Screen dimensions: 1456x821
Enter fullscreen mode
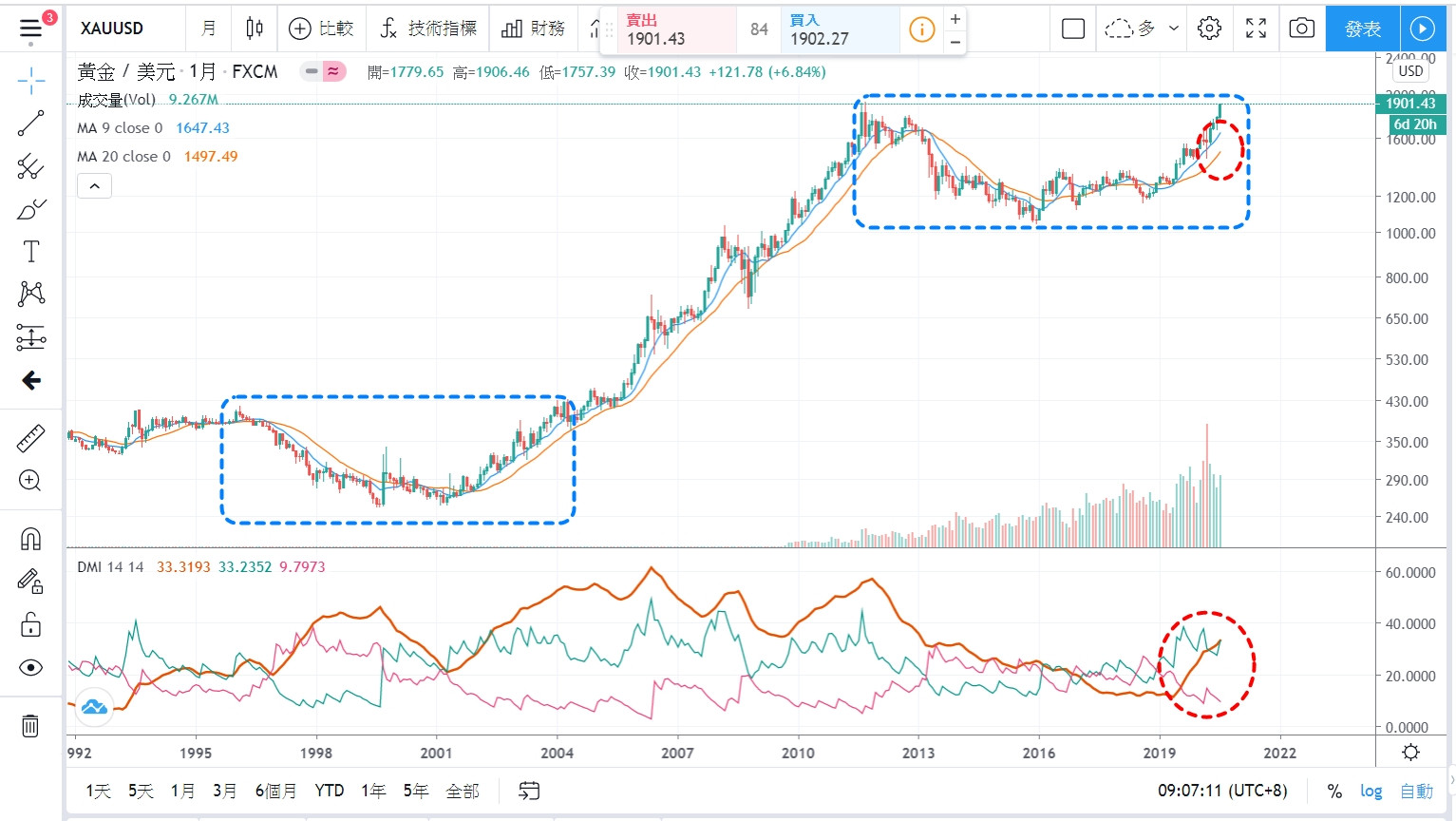(1256, 29)
